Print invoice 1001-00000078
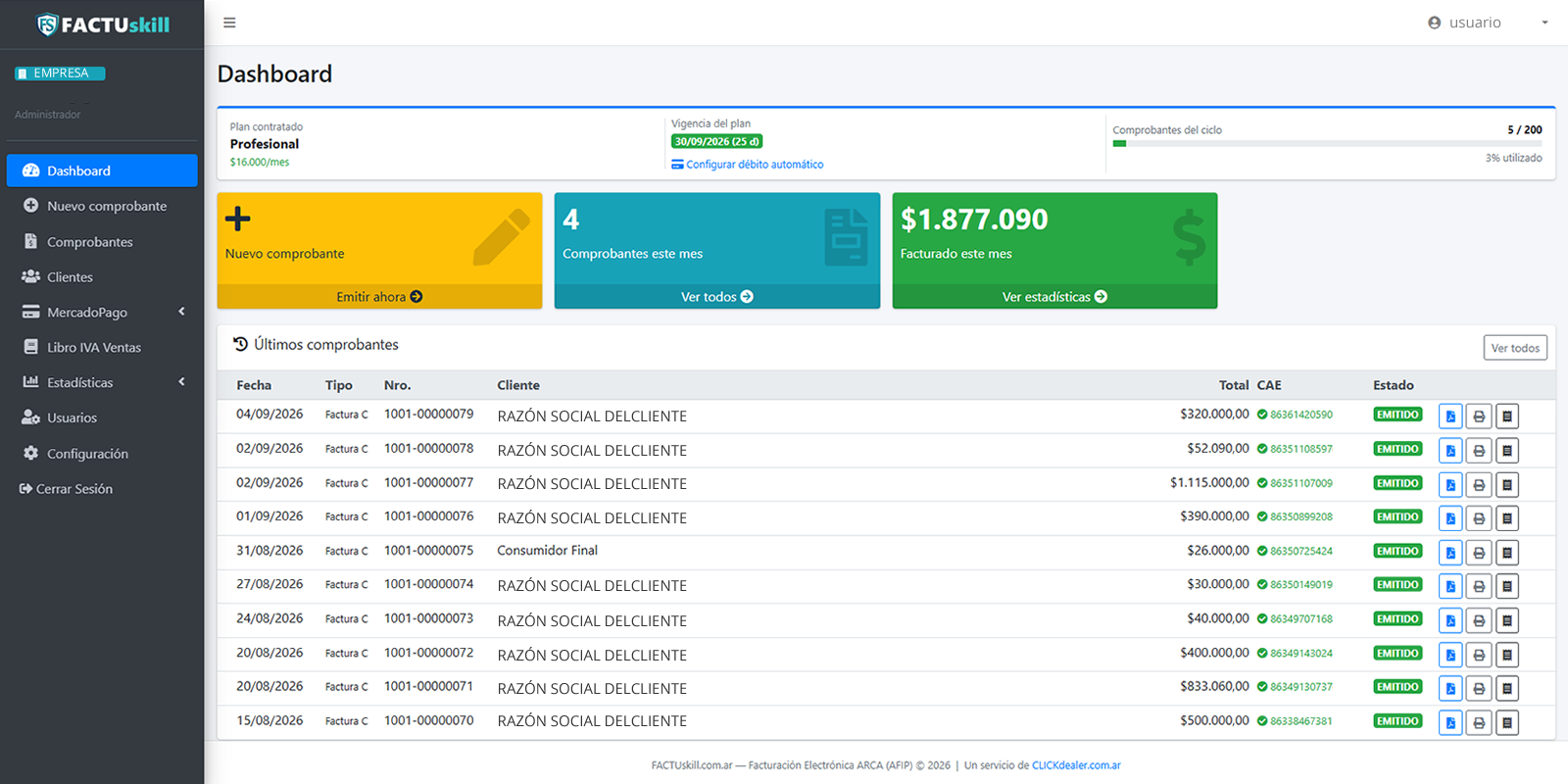 [1479, 451]
